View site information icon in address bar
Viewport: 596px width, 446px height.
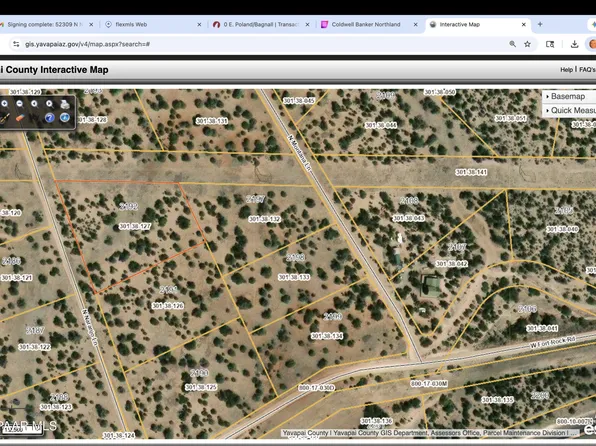pyautogui.click(x=16, y=44)
